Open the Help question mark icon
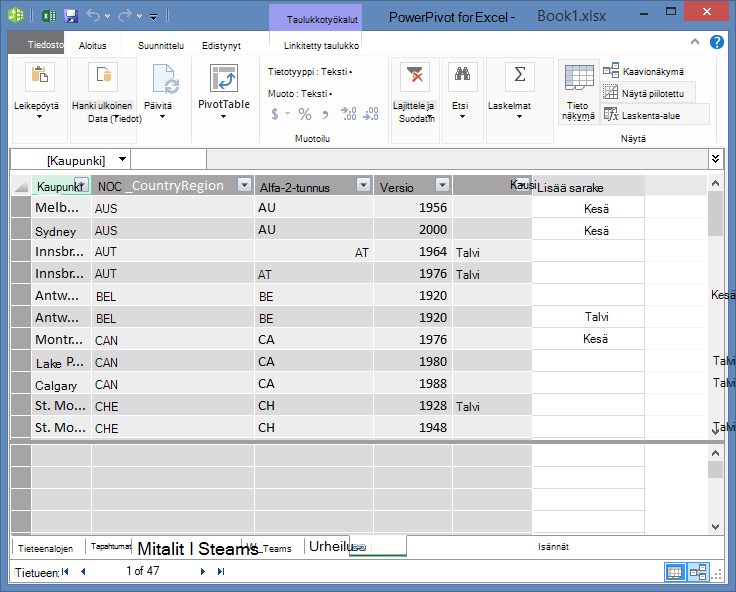 point(717,42)
